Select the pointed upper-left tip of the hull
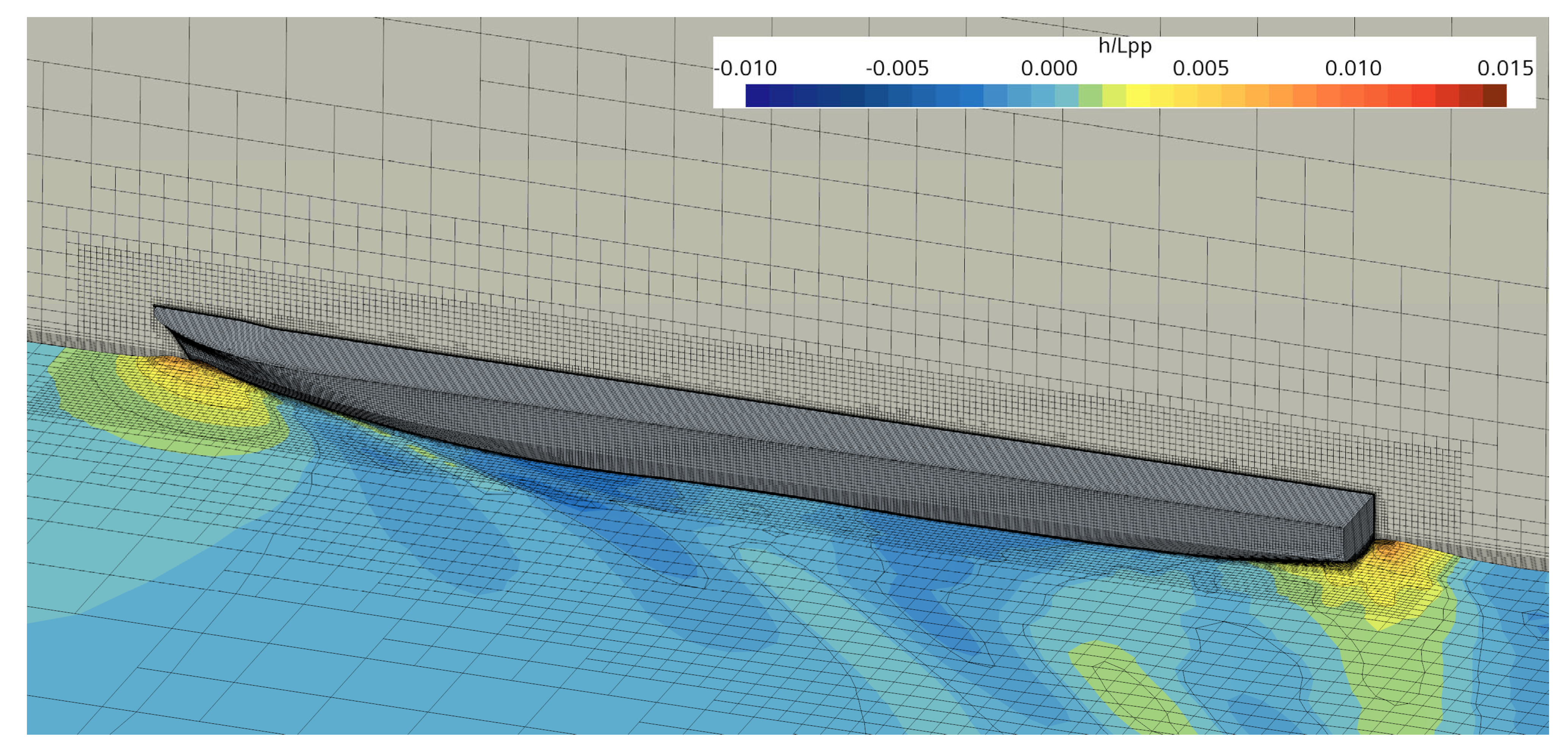 (x=157, y=309)
